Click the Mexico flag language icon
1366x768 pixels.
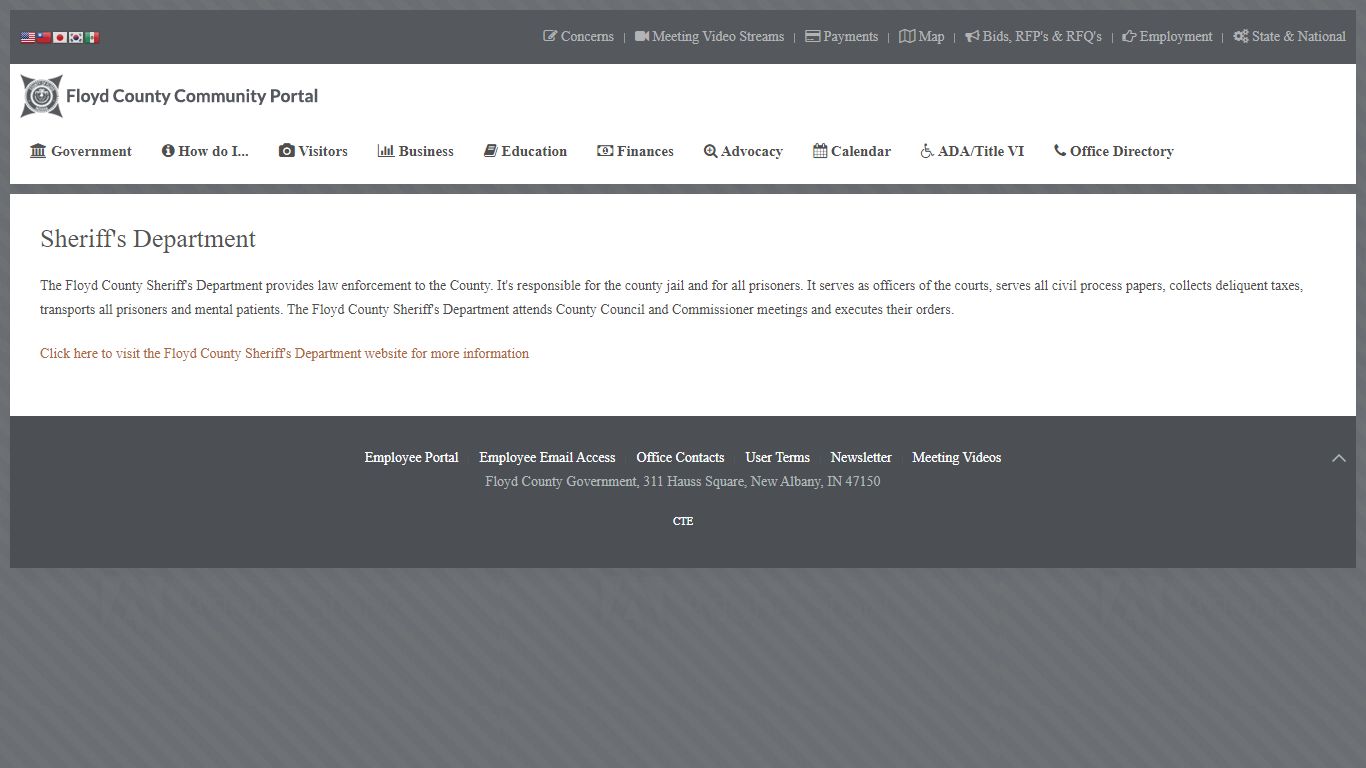(x=92, y=37)
